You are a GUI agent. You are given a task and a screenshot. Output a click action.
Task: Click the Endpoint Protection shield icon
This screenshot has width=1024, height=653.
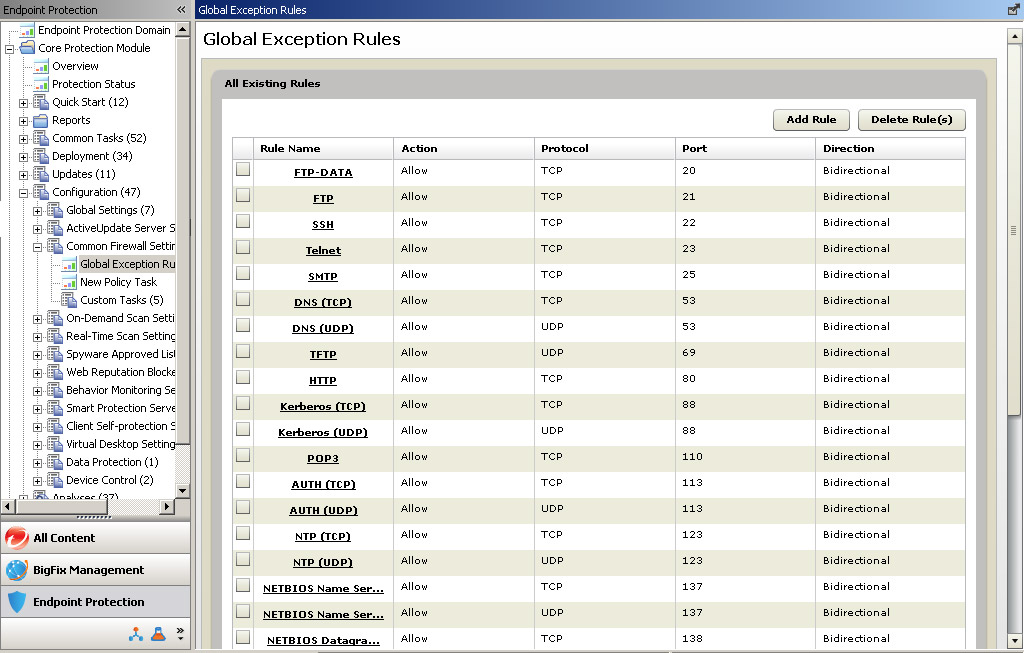(x=17, y=602)
